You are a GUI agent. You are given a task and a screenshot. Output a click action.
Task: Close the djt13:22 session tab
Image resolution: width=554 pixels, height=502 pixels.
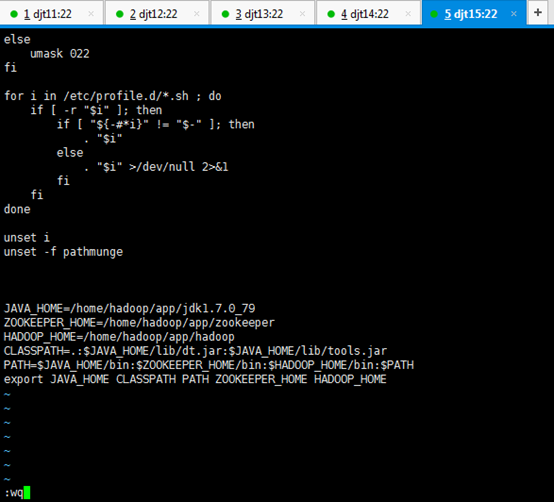point(302,14)
